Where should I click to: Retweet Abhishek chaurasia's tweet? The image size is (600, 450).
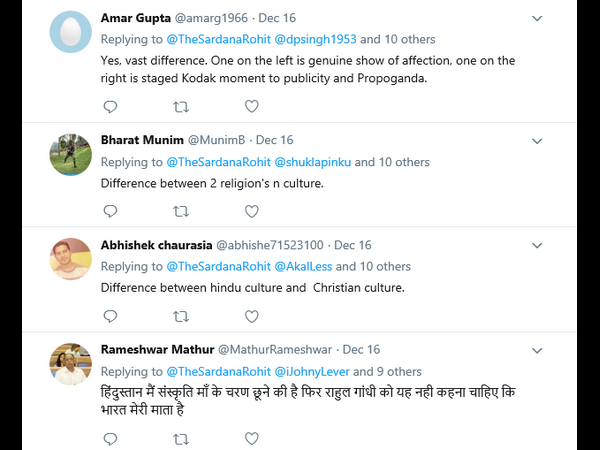pyautogui.click(x=181, y=316)
